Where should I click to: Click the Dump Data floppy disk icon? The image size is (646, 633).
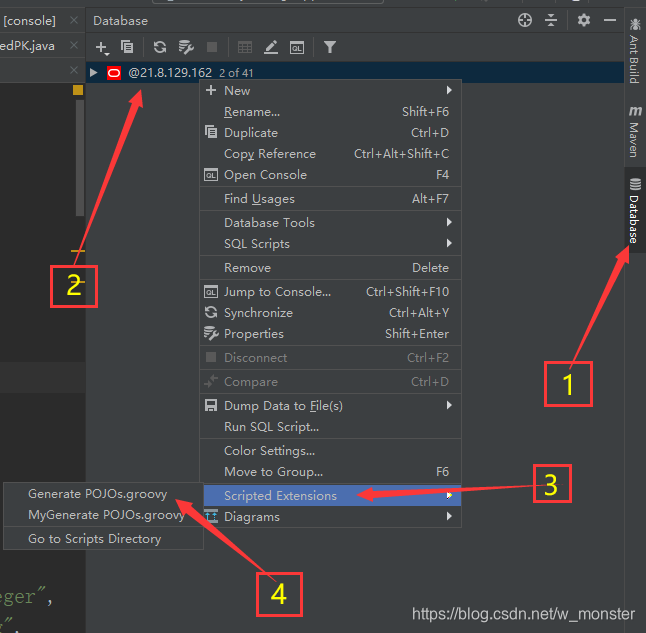tap(211, 406)
